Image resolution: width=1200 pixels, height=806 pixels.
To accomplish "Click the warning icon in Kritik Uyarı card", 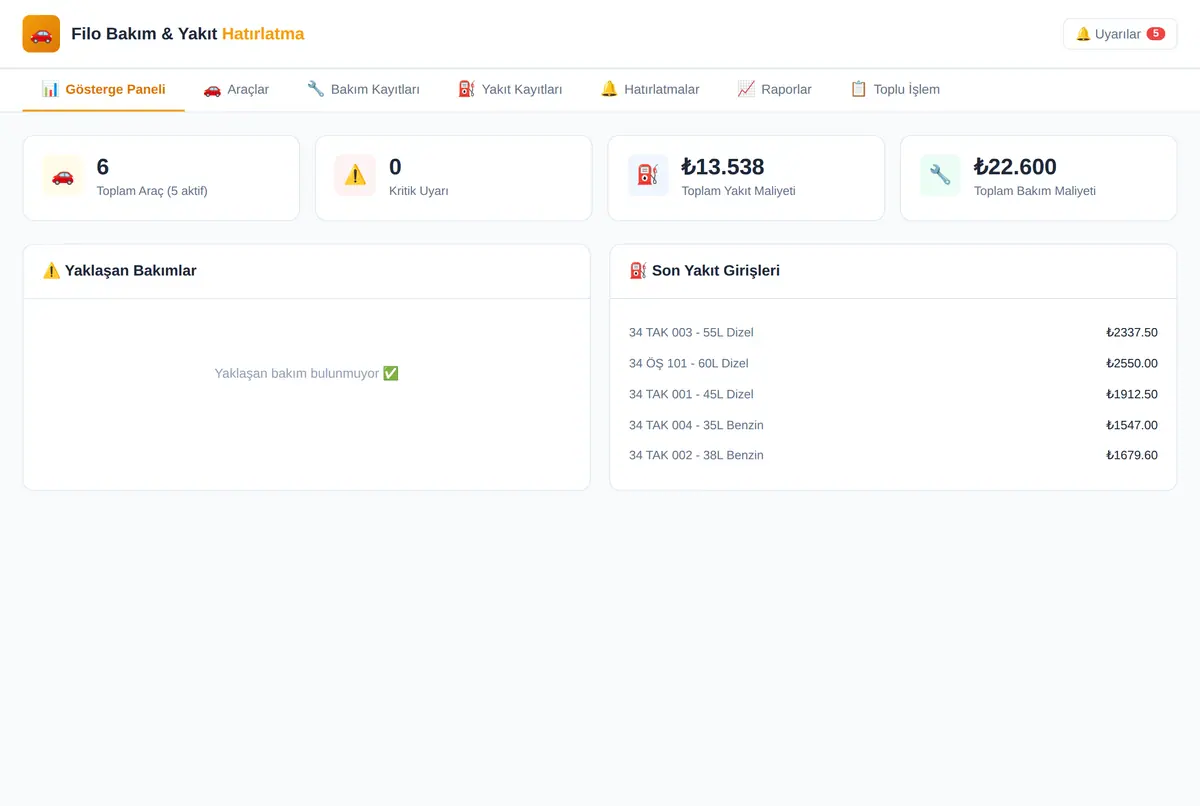I will pos(355,176).
